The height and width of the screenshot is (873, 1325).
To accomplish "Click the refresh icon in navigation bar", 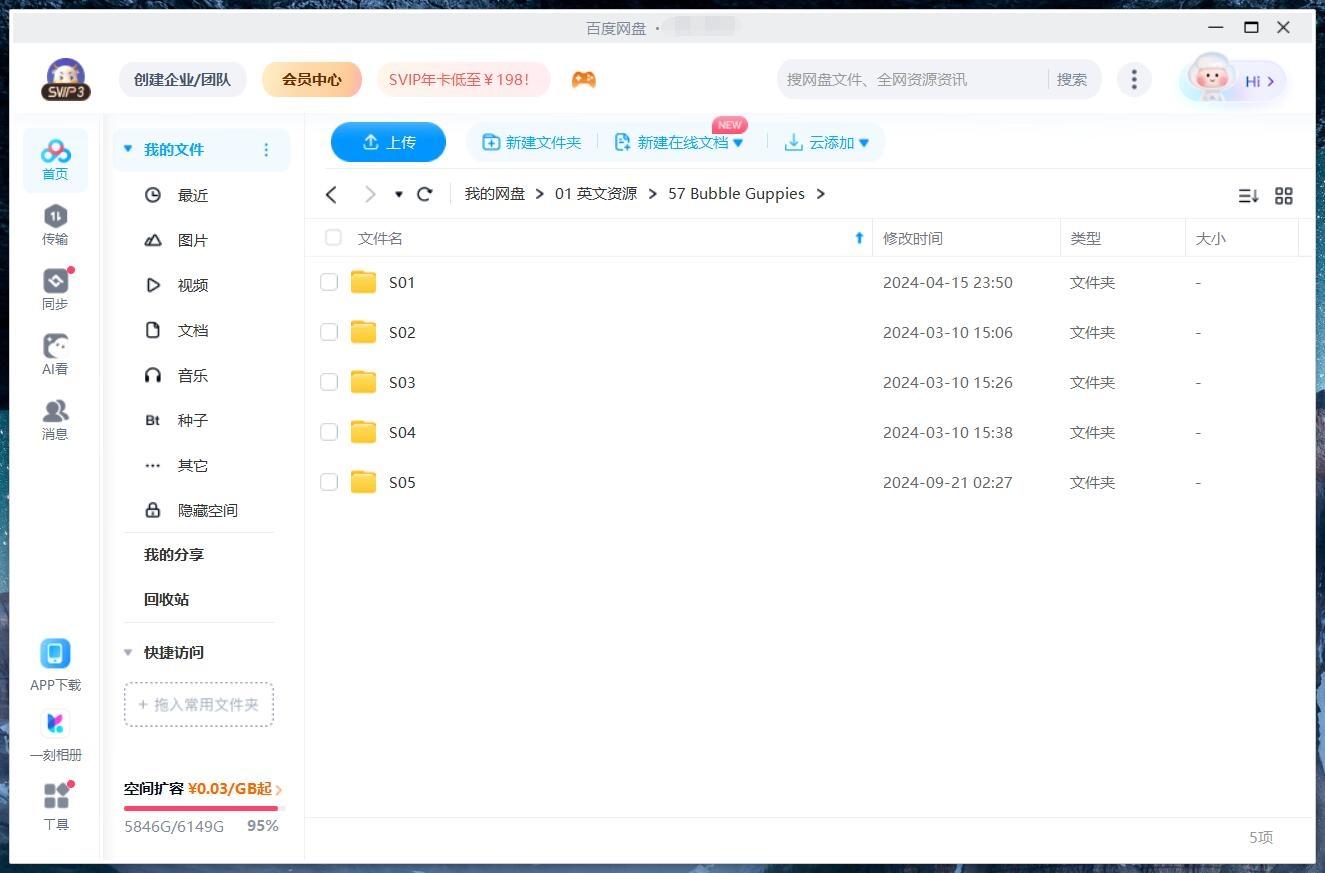I will (425, 194).
